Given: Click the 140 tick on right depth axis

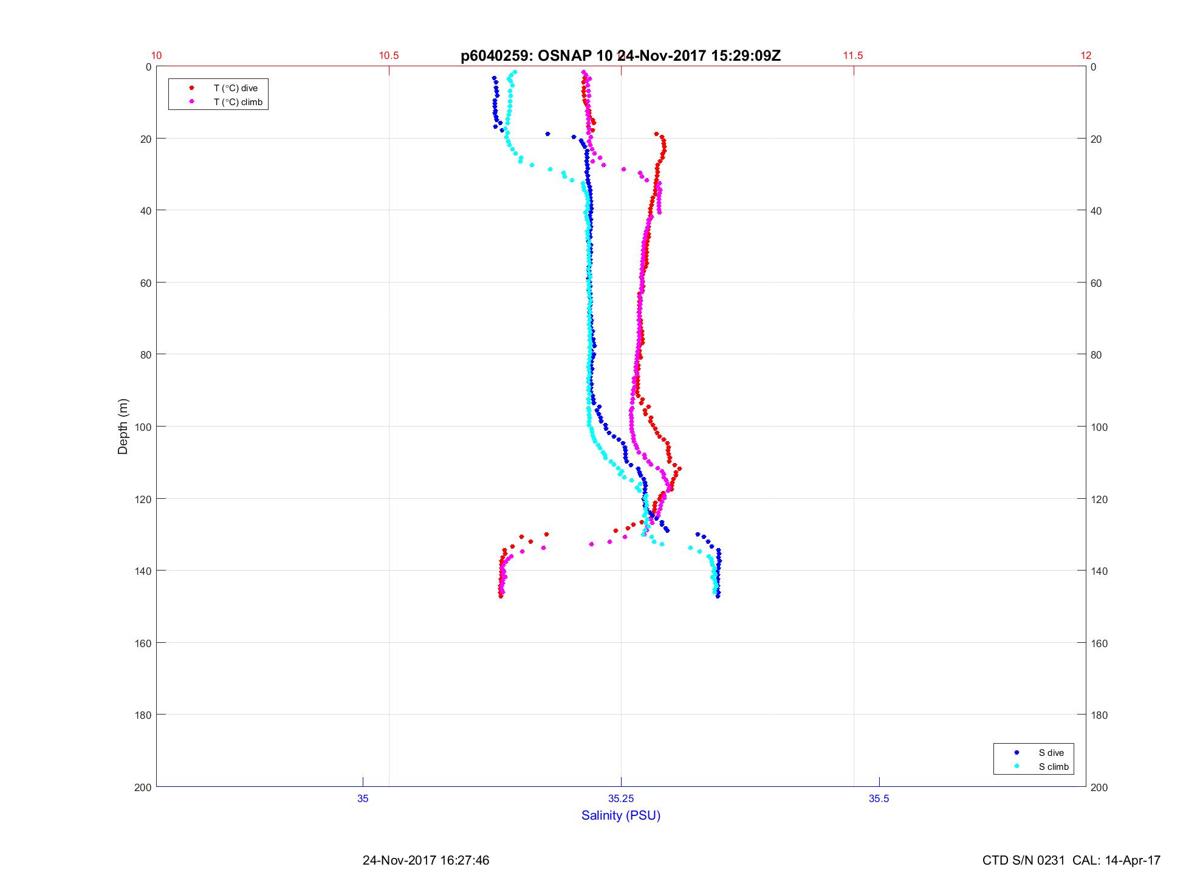Looking at the screenshot, I should (x=1101, y=571).
